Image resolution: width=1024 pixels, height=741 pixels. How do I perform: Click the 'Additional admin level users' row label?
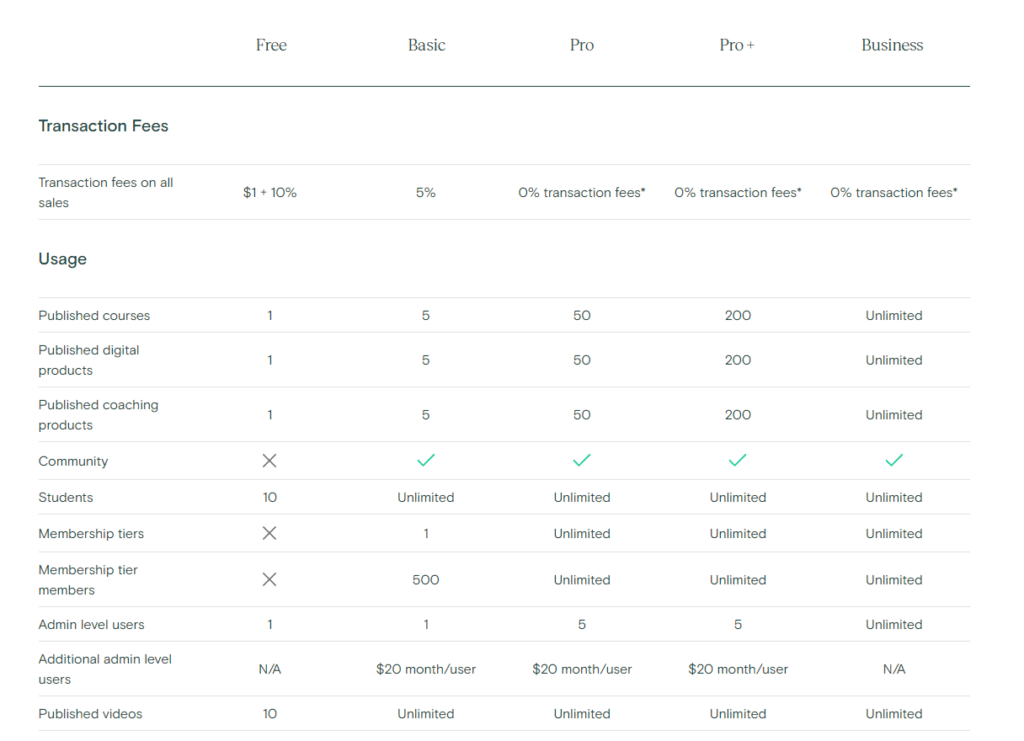[x=105, y=669]
